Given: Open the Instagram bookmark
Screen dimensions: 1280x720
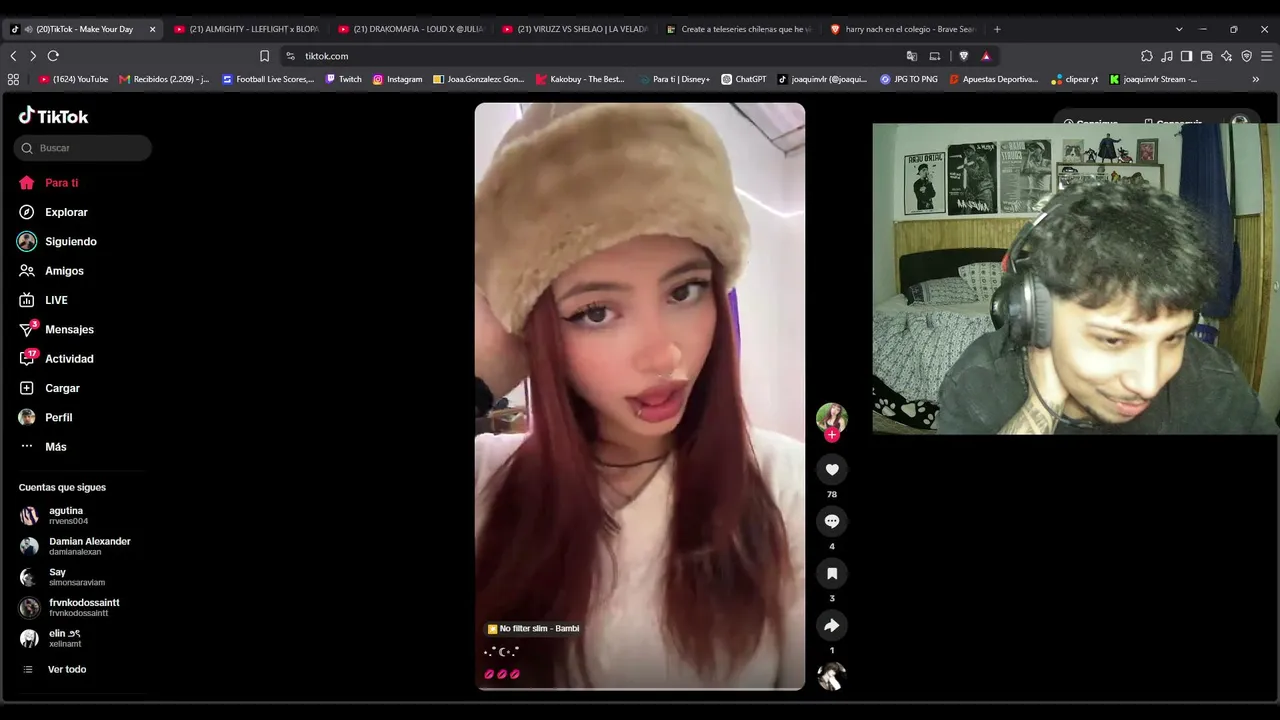Looking at the screenshot, I should point(397,79).
